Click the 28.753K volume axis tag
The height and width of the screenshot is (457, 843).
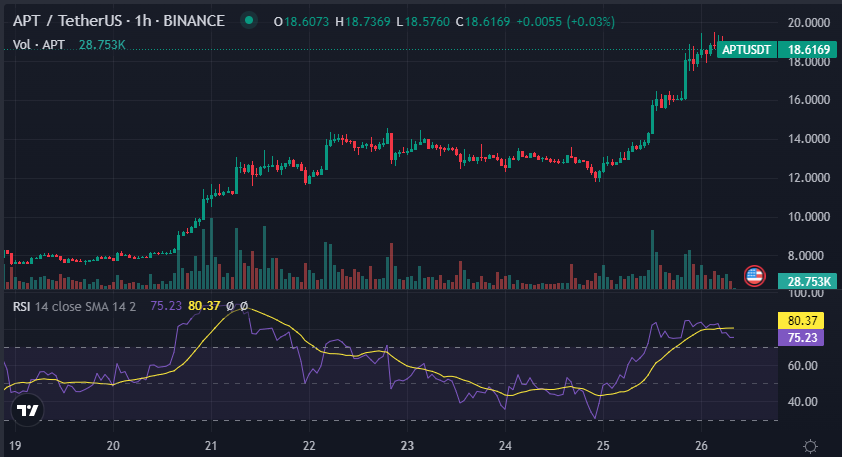point(808,281)
